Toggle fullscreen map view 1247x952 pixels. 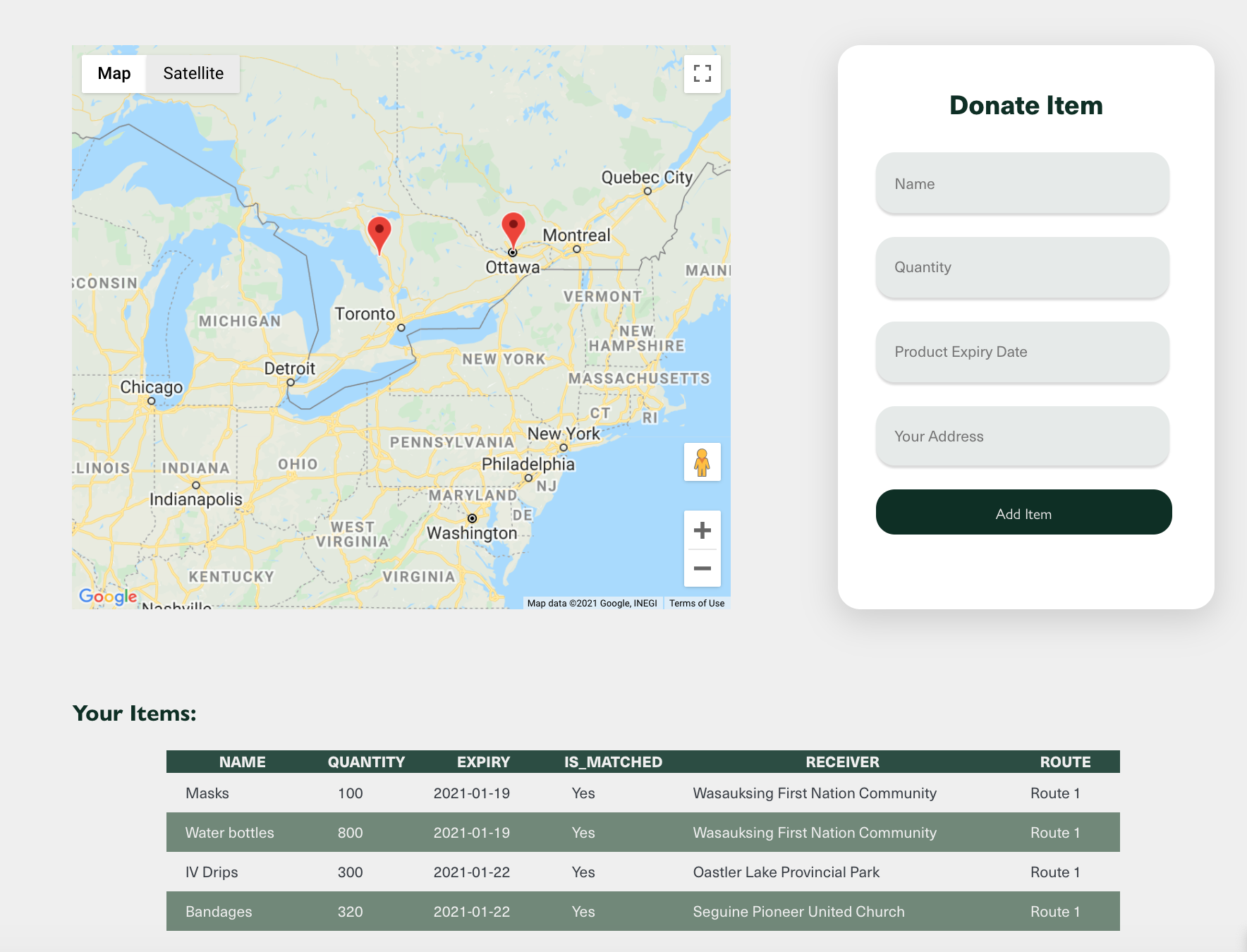pyautogui.click(x=702, y=73)
